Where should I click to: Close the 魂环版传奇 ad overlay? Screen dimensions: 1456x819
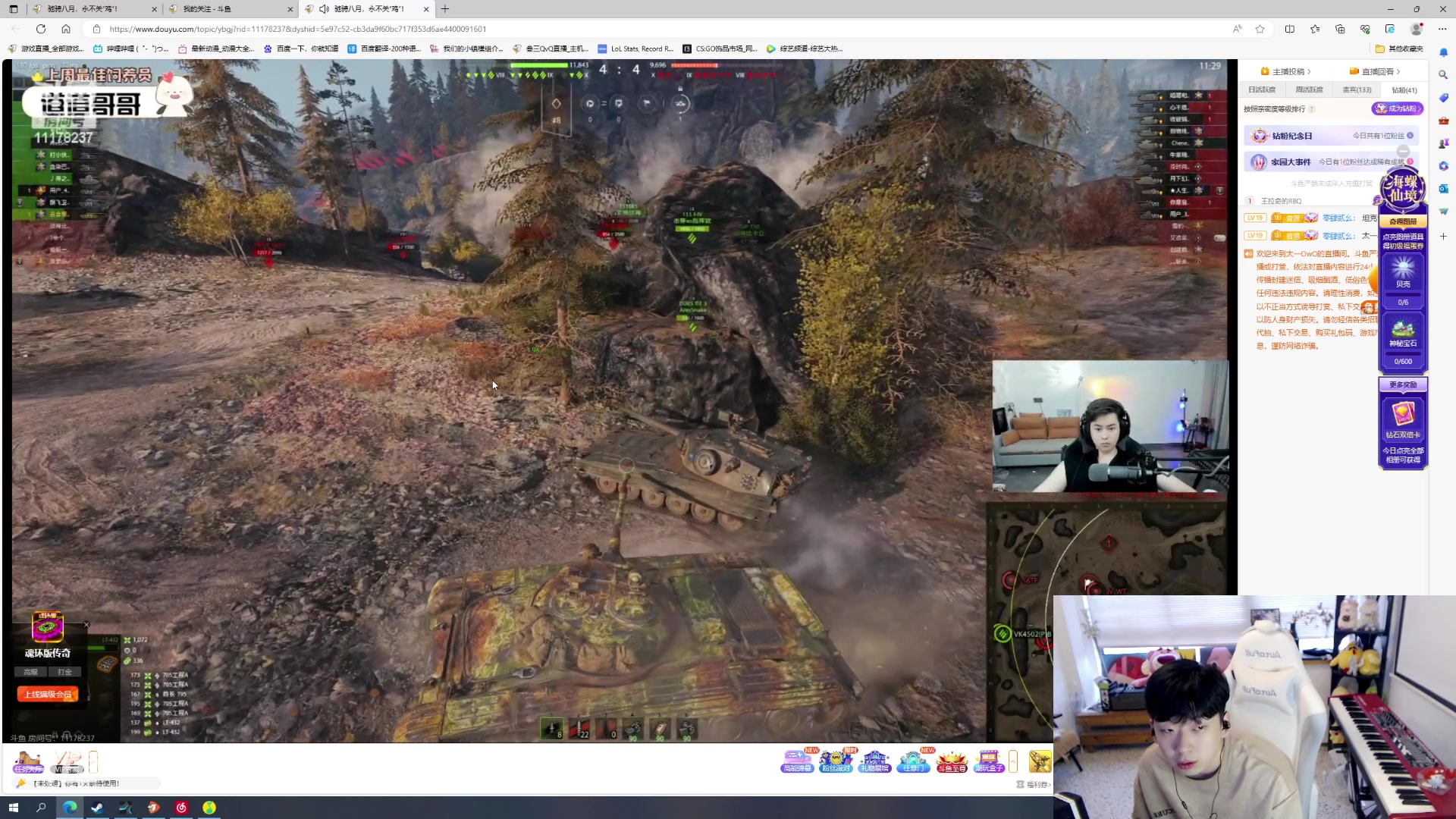86,625
